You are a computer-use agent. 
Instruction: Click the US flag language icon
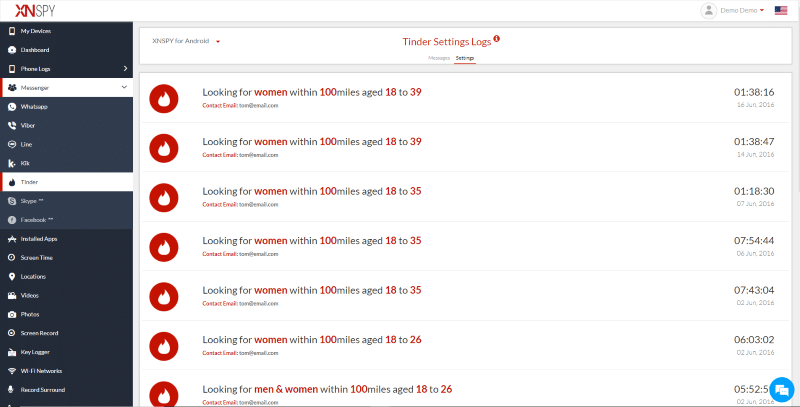[x=781, y=10]
